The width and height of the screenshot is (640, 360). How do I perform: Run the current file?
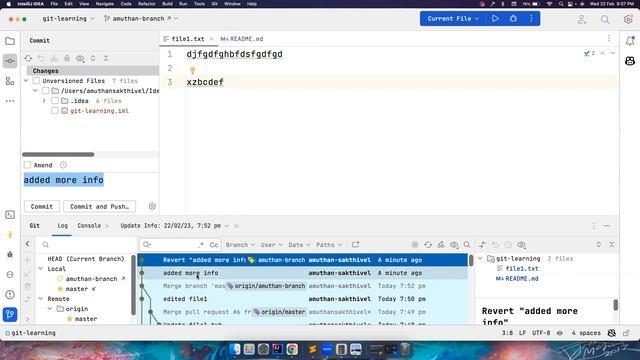495,19
